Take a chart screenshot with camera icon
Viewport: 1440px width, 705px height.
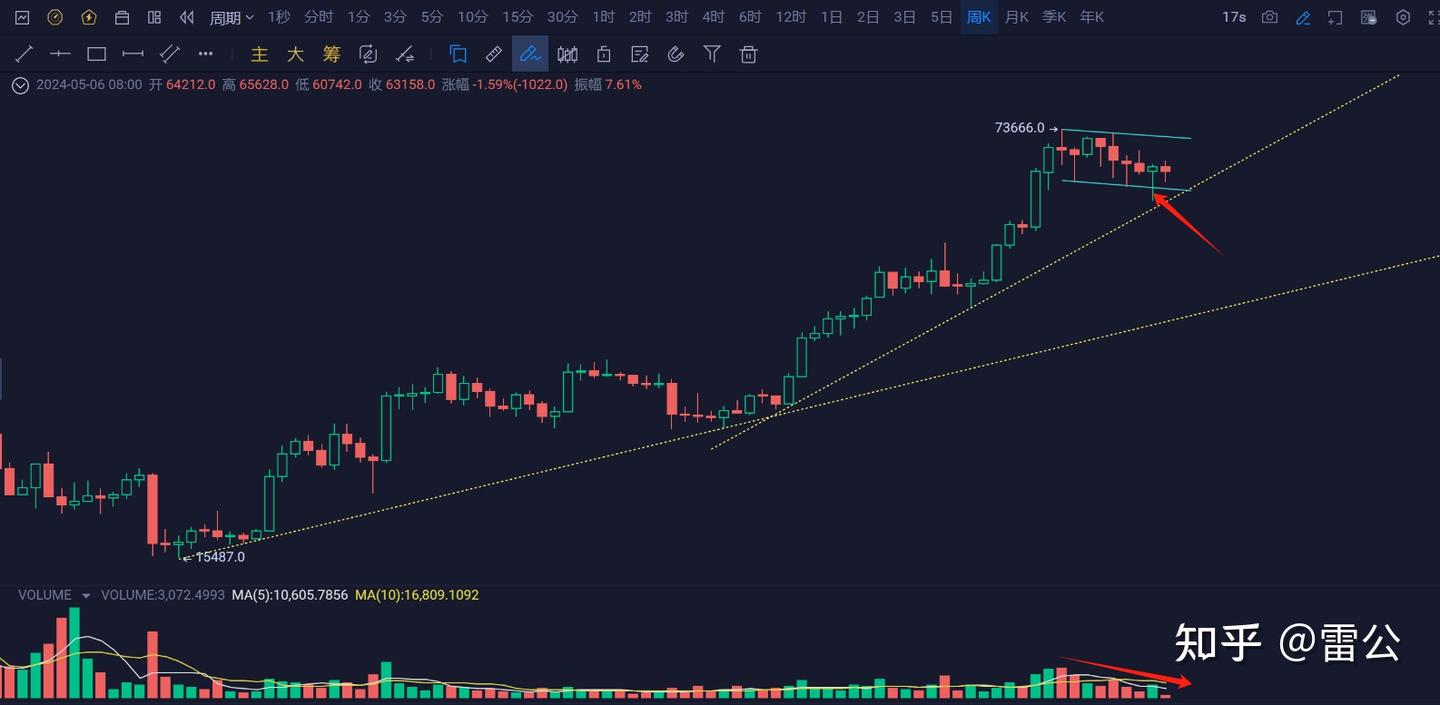coord(1269,17)
